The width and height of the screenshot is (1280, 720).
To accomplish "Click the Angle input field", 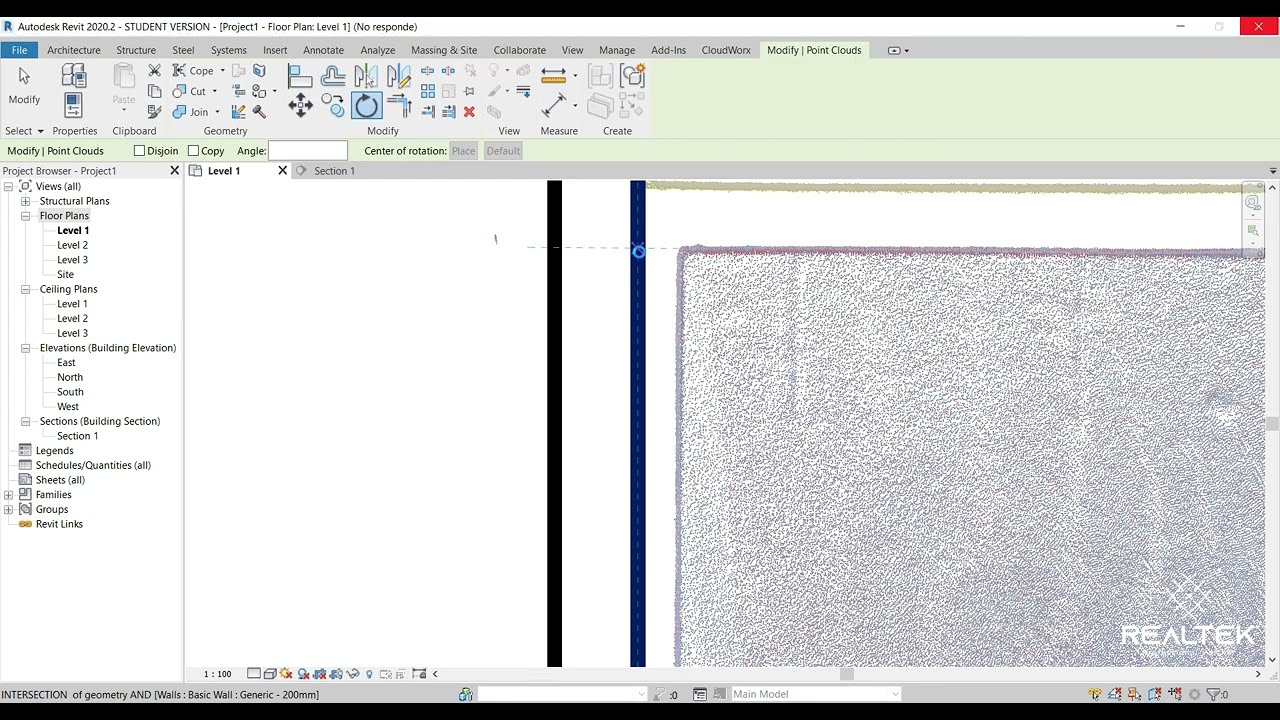I will pos(308,151).
